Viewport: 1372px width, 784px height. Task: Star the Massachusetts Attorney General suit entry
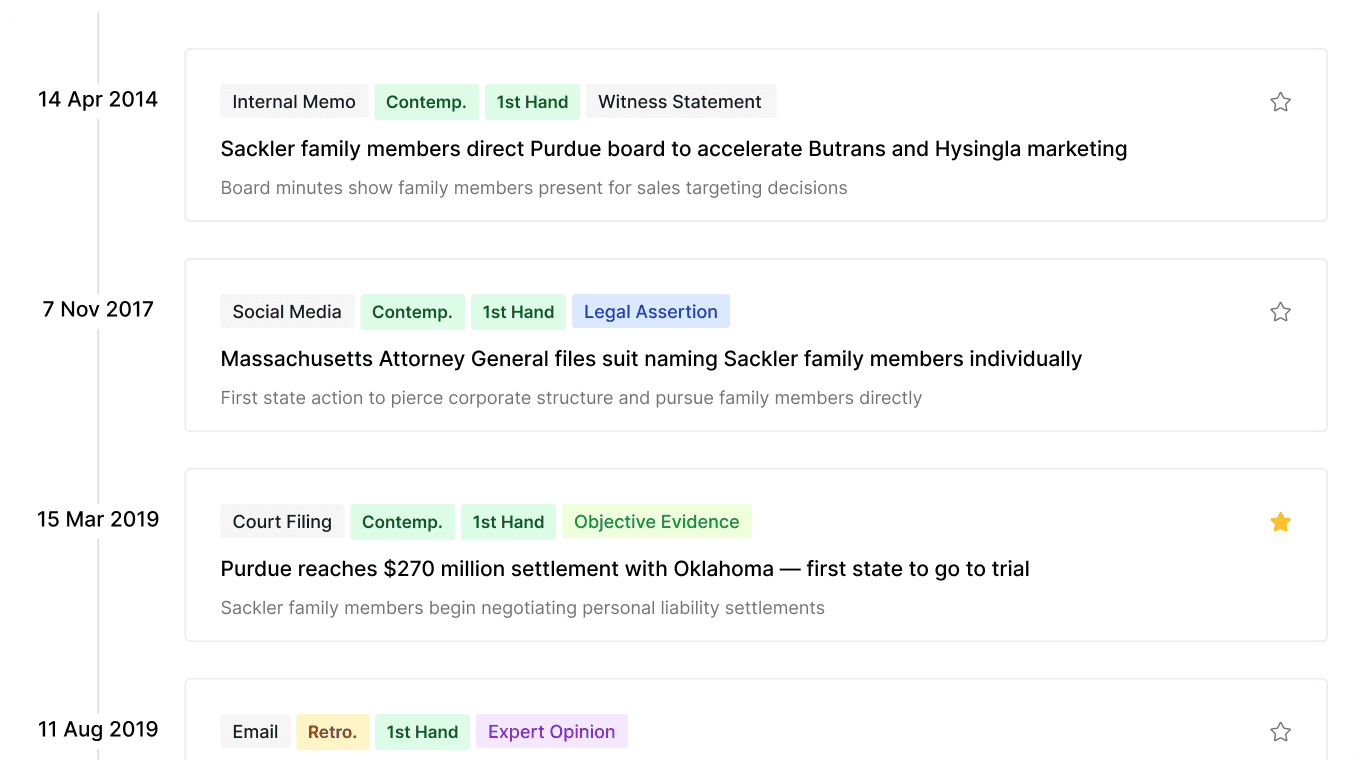(x=1280, y=312)
